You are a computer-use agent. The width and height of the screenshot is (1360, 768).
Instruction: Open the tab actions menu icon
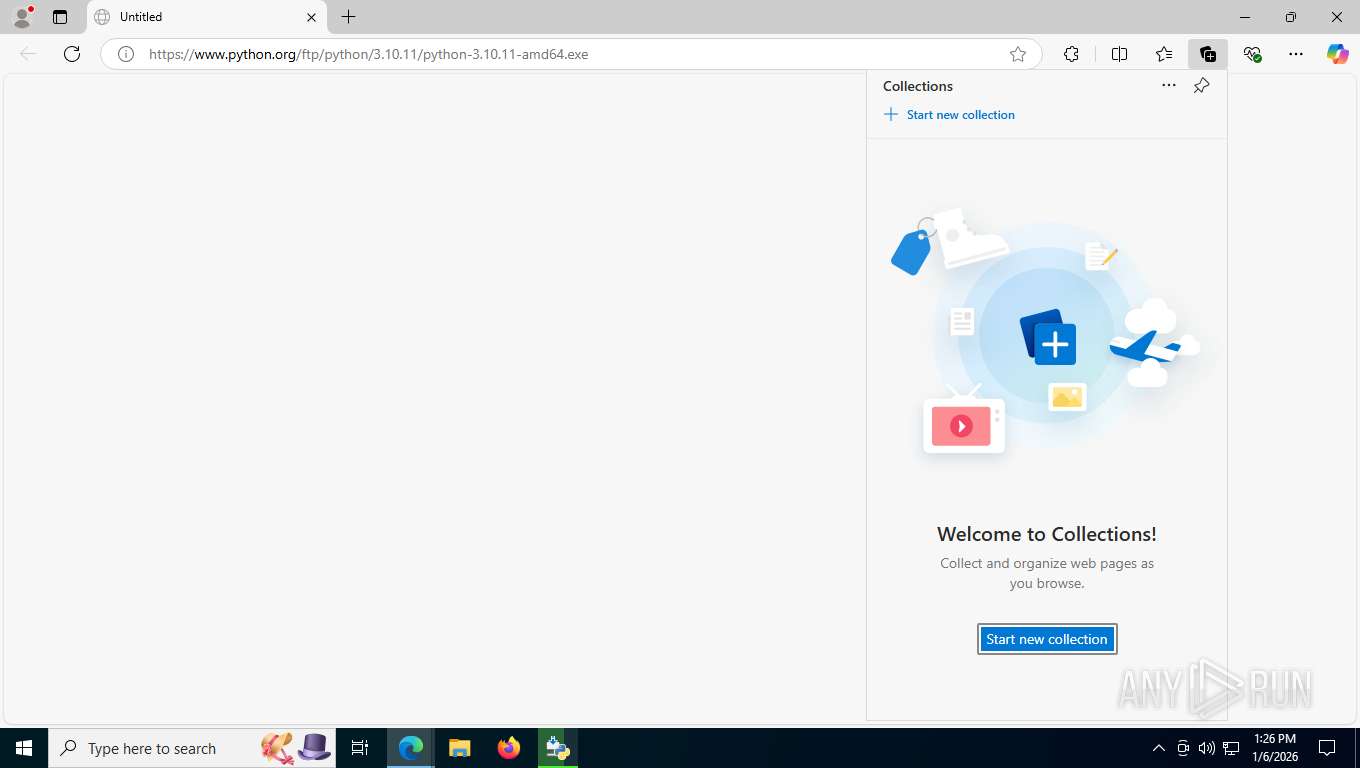point(60,17)
